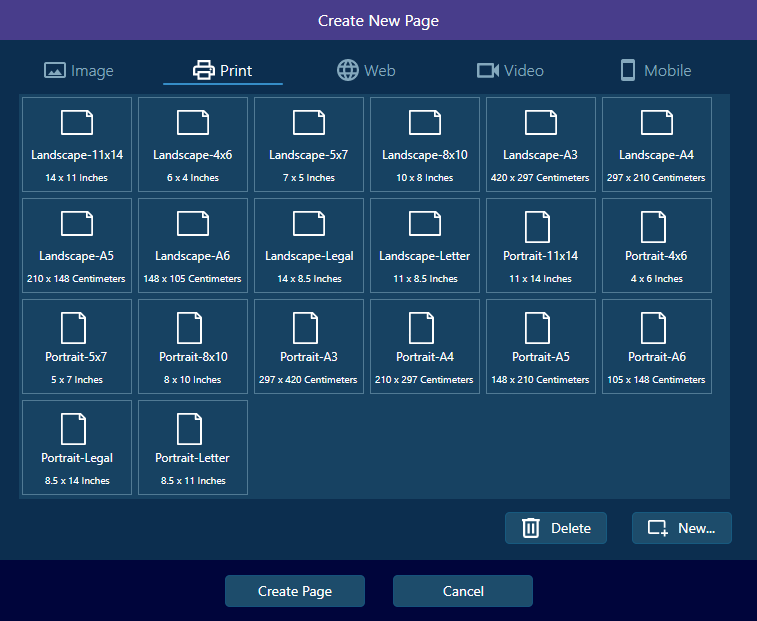757x621 pixels.
Task: Select Landscape-8x10 page icon
Action: [425, 123]
